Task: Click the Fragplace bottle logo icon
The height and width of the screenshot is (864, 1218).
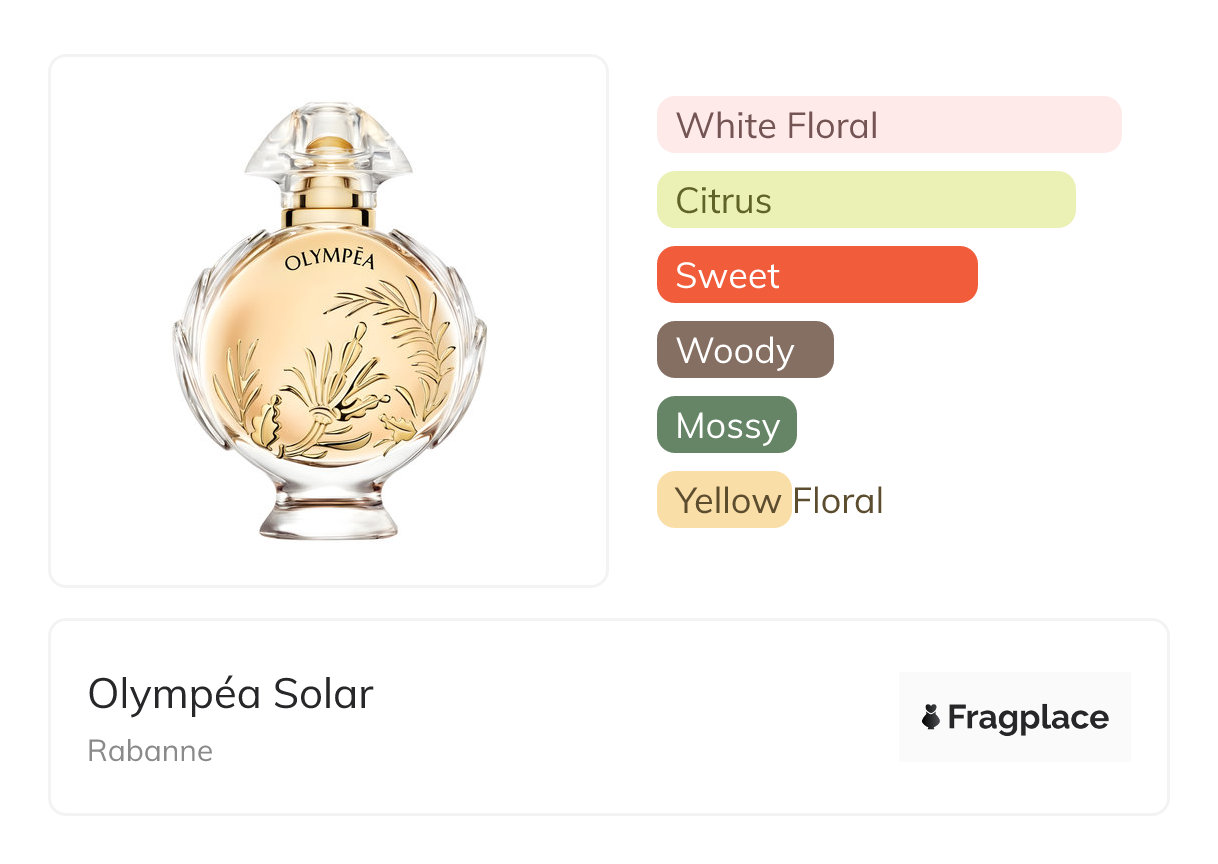Action: coord(931,717)
